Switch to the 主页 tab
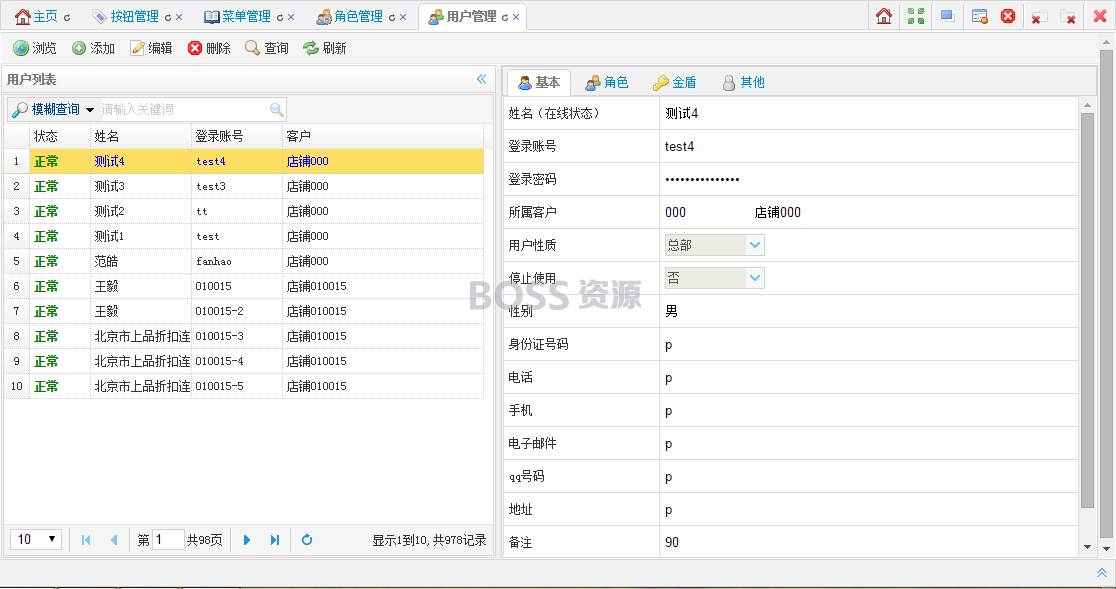Viewport: 1116px width, 589px height. pyautogui.click(x=37, y=16)
